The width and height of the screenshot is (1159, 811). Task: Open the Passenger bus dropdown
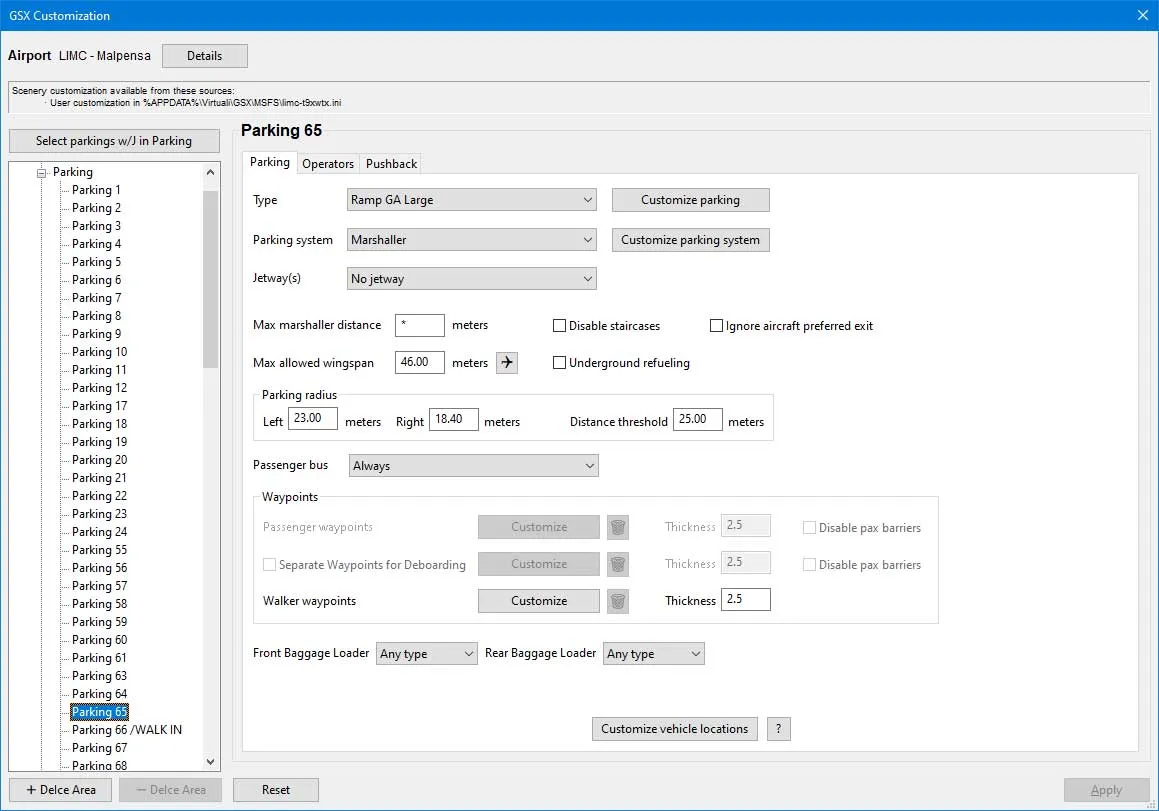(x=472, y=466)
